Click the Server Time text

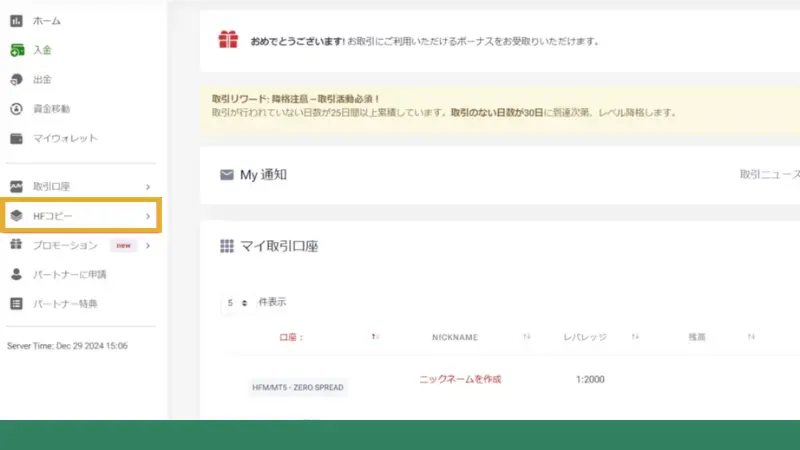pyautogui.click(x=67, y=346)
